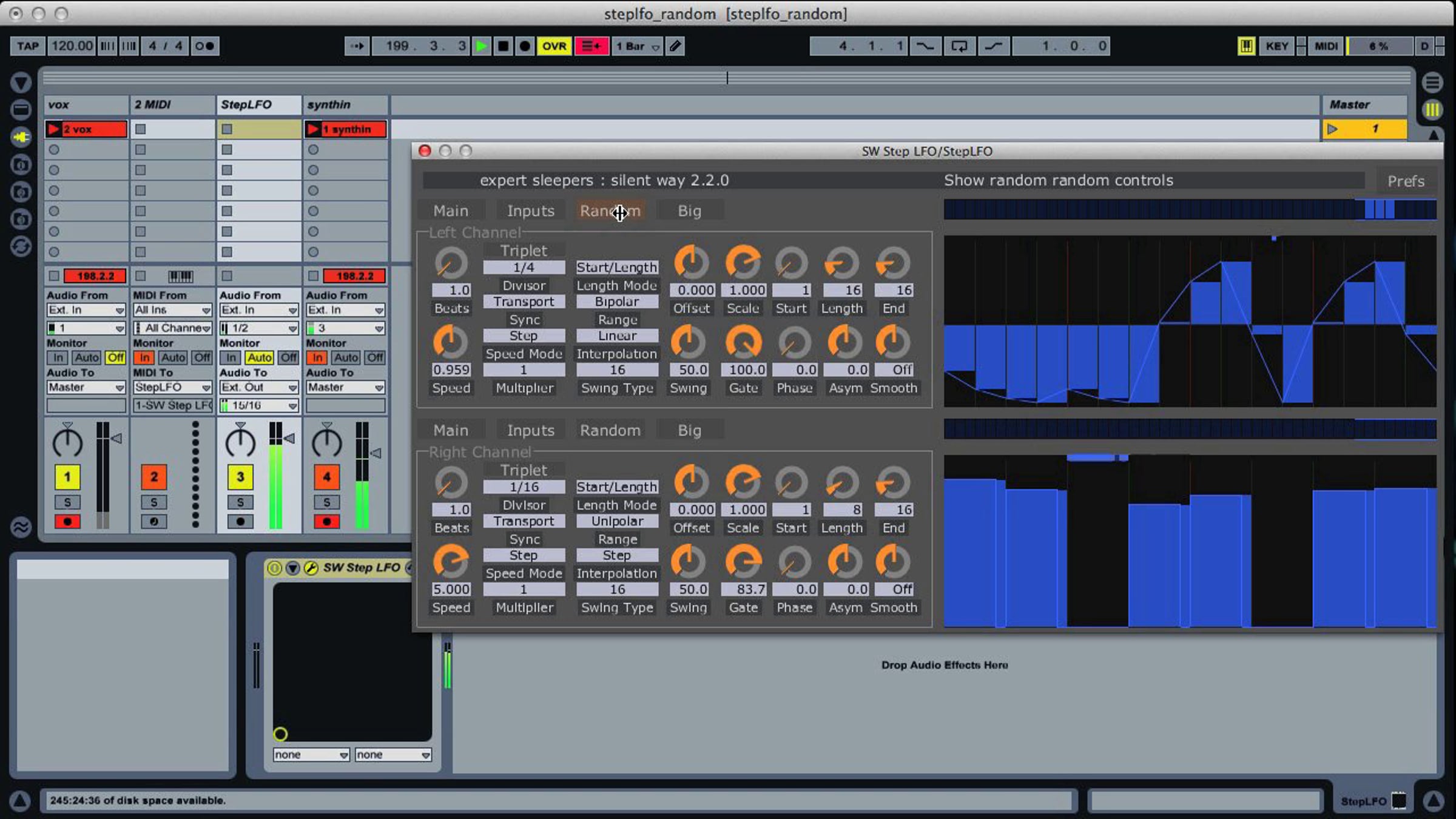This screenshot has height=819, width=1456.
Task: Open the '15/16' output channel dropdown
Action: click(x=259, y=405)
